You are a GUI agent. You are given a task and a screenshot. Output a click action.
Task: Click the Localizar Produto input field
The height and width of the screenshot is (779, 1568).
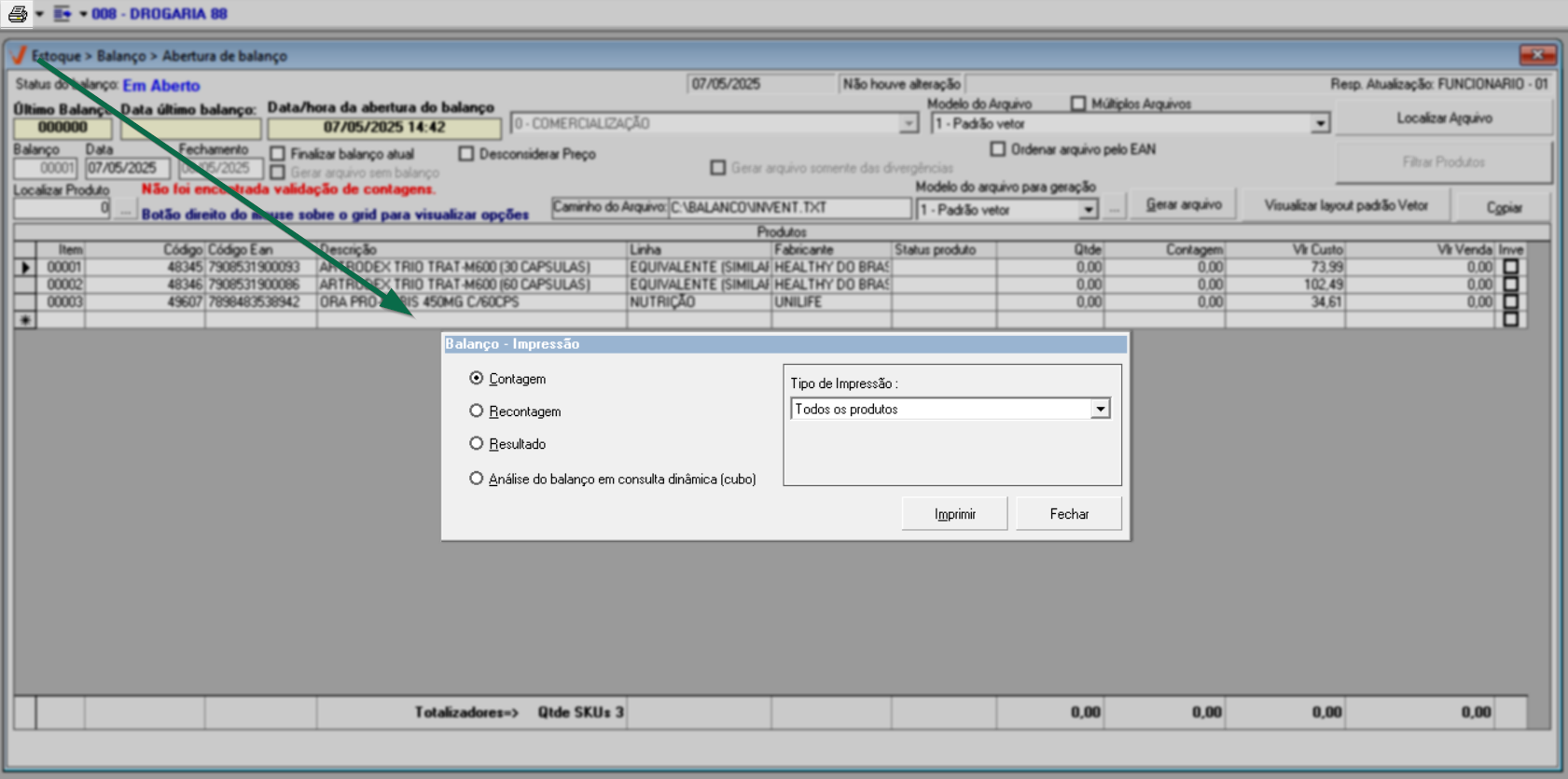(x=62, y=208)
